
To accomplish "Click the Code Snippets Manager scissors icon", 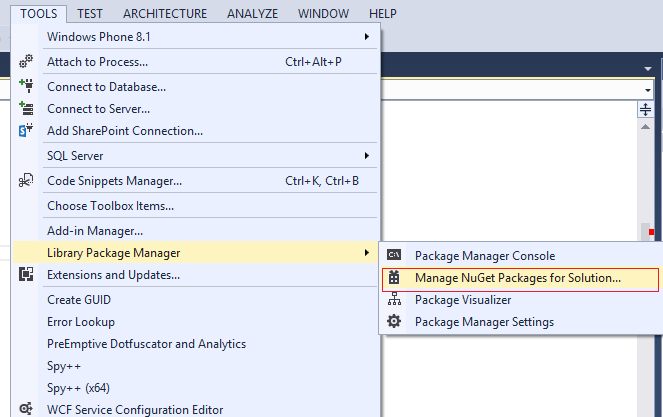I will coord(26,181).
